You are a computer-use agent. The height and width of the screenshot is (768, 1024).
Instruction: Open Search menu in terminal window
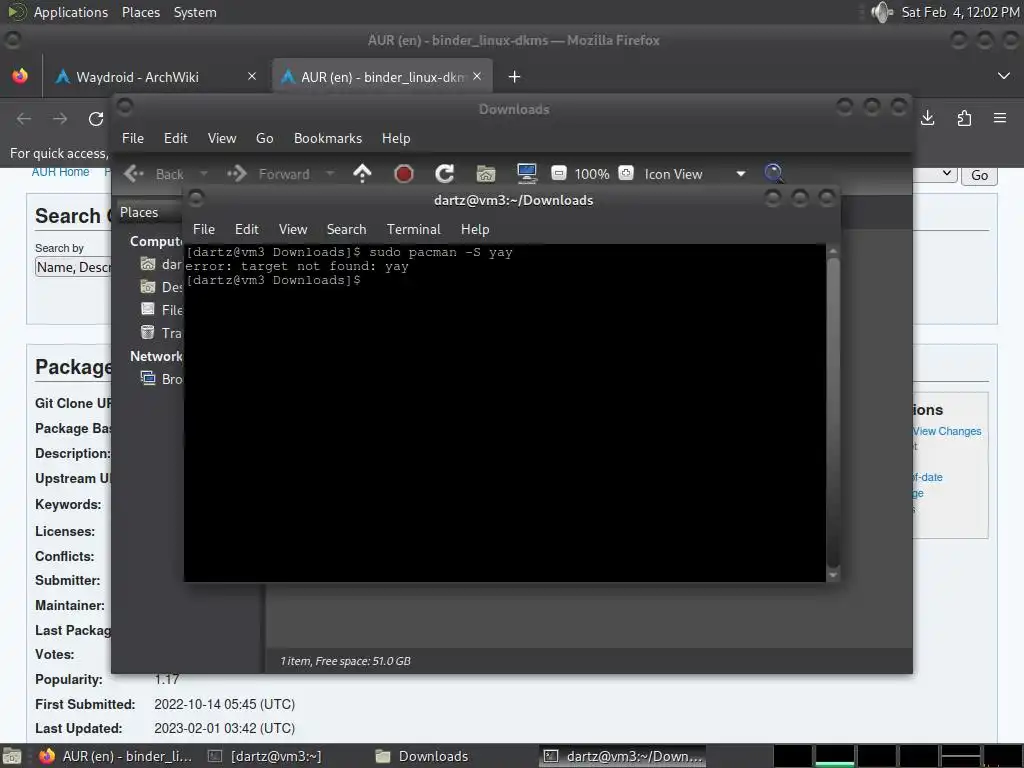(x=346, y=229)
